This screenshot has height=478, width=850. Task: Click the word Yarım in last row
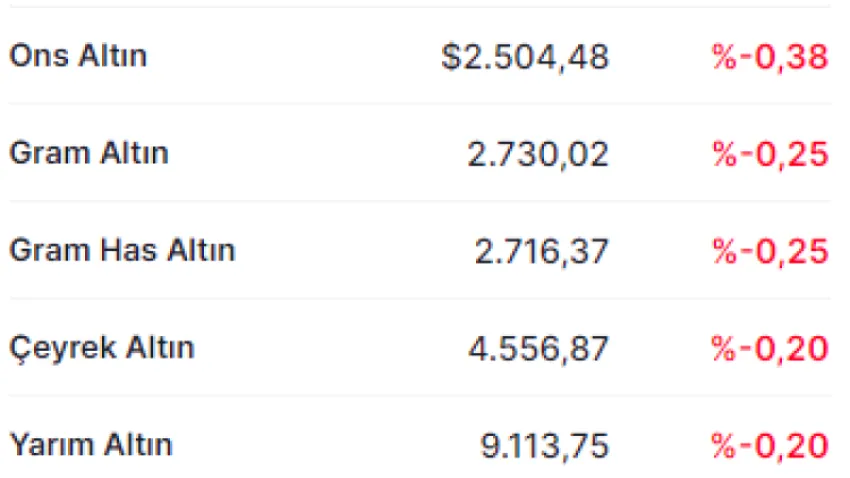click(52, 445)
